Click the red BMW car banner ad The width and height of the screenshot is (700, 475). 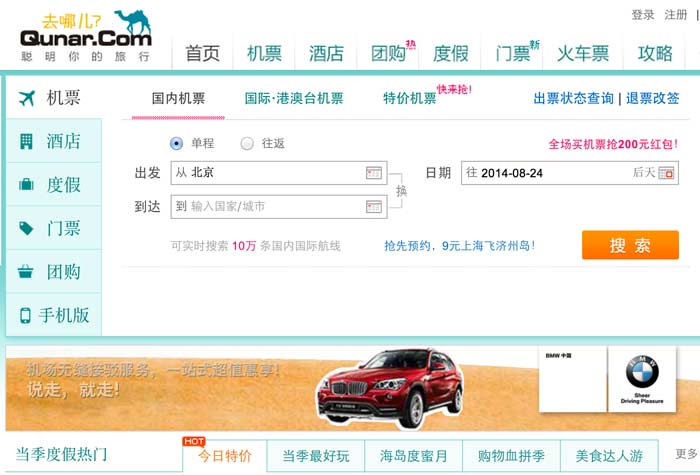[x=390, y=388]
